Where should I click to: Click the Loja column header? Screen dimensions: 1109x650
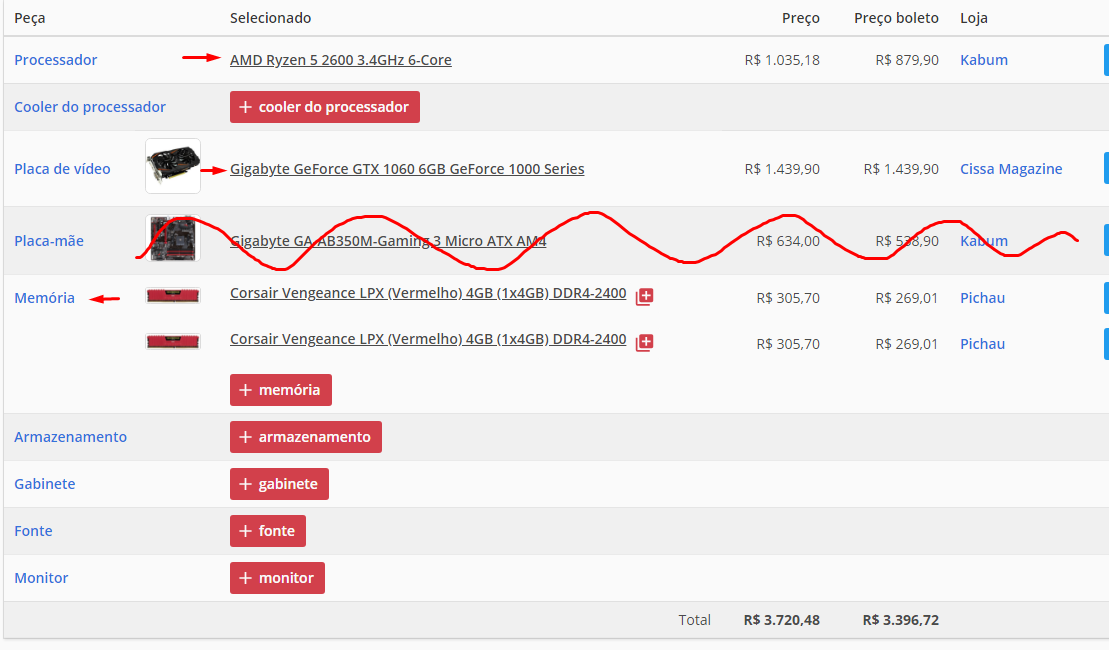tap(974, 18)
